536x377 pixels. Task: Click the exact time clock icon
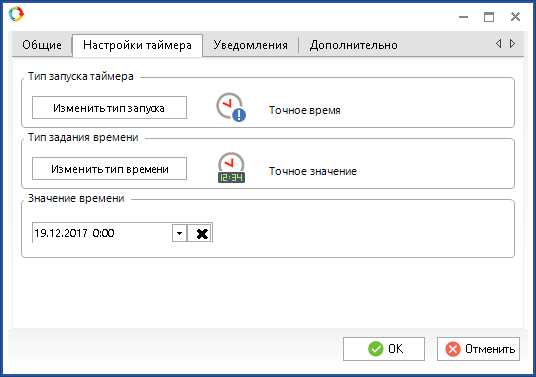pyautogui.click(x=231, y=107)
